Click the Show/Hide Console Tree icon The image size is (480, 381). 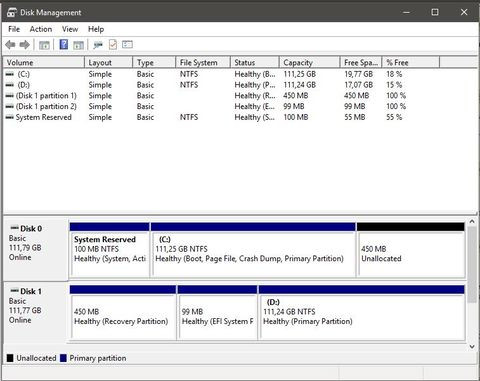[44, 45]
